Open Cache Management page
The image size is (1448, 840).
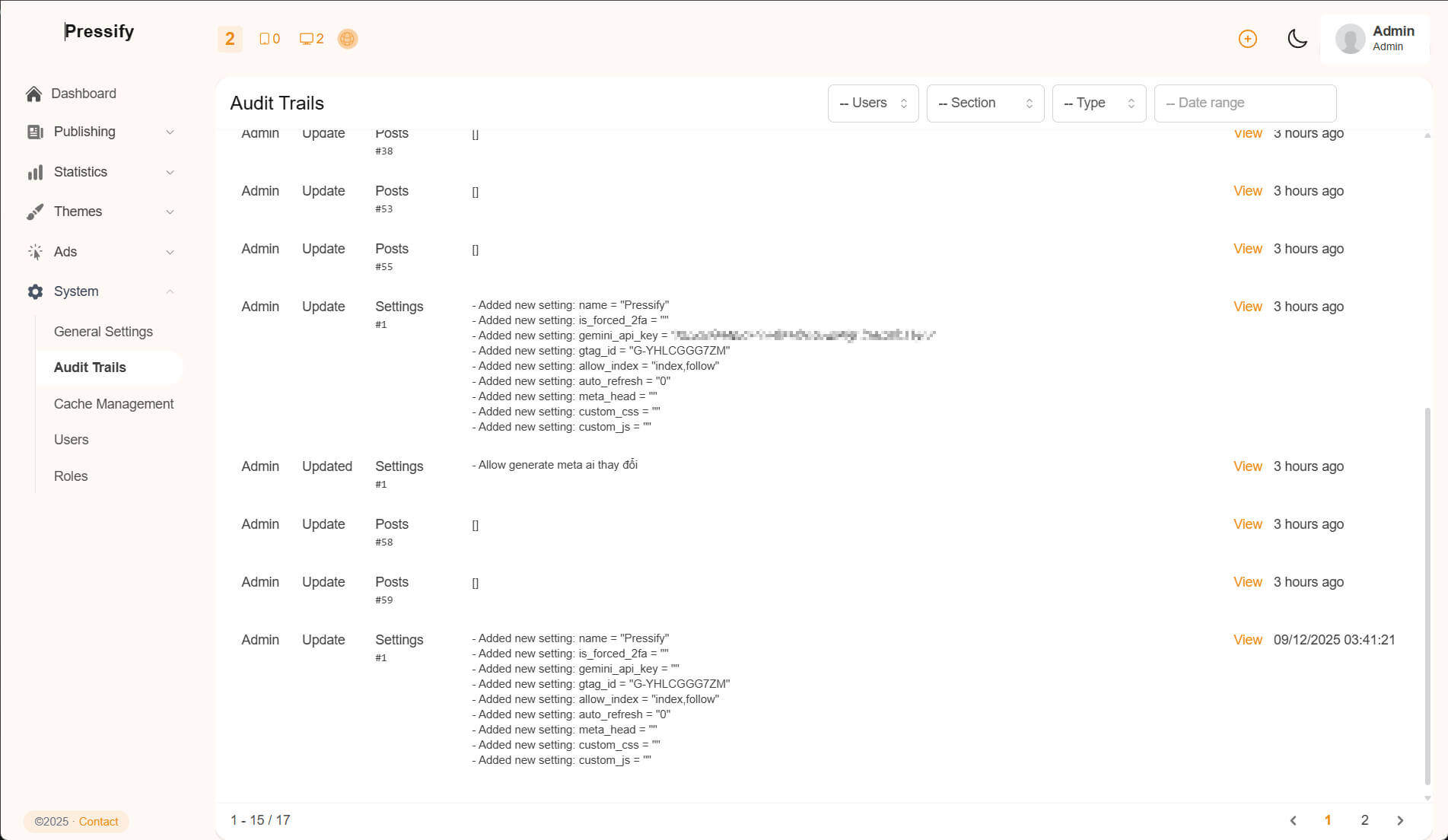click(113, 404)
